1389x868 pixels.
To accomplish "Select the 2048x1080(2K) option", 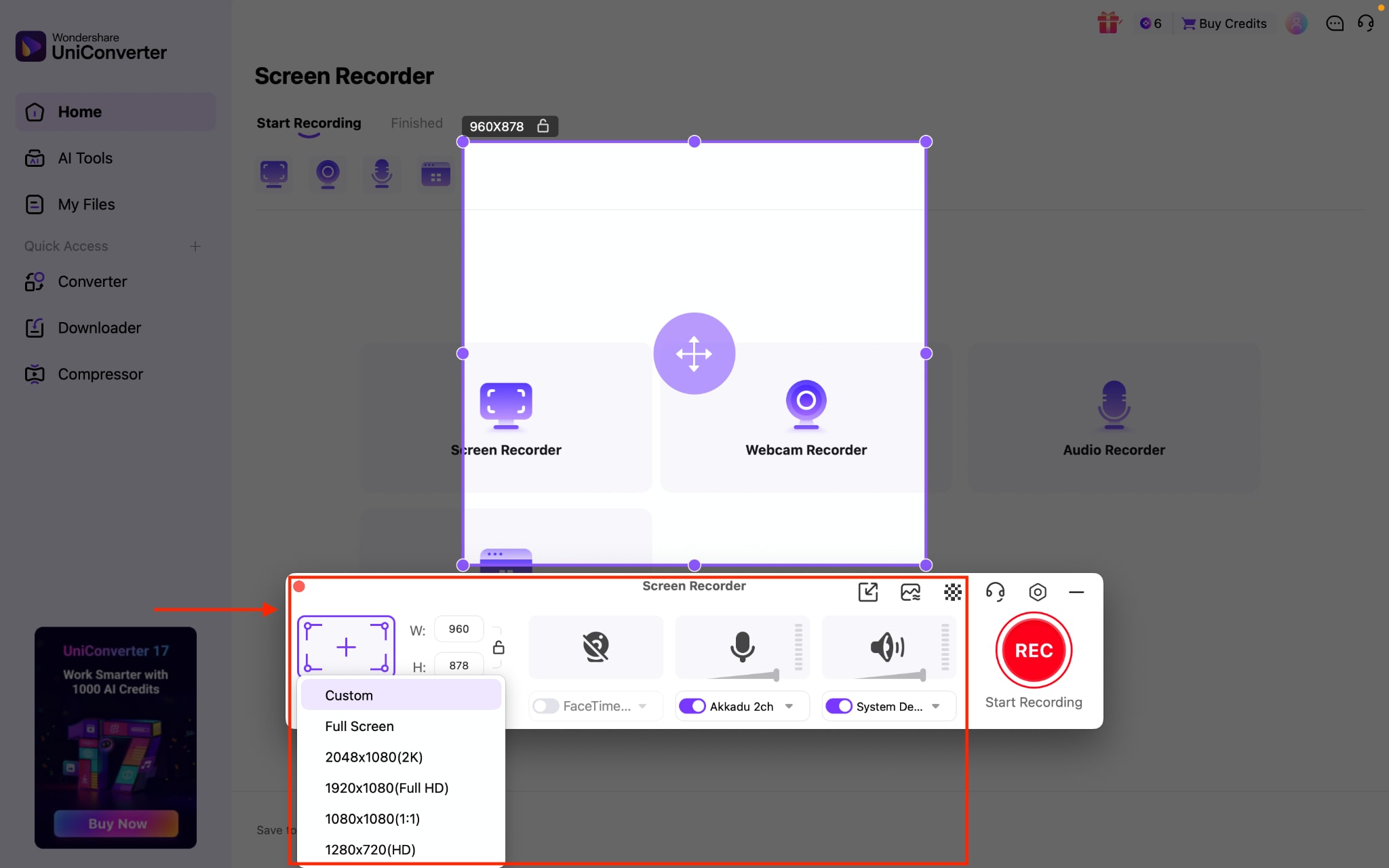I will point(402,757).
